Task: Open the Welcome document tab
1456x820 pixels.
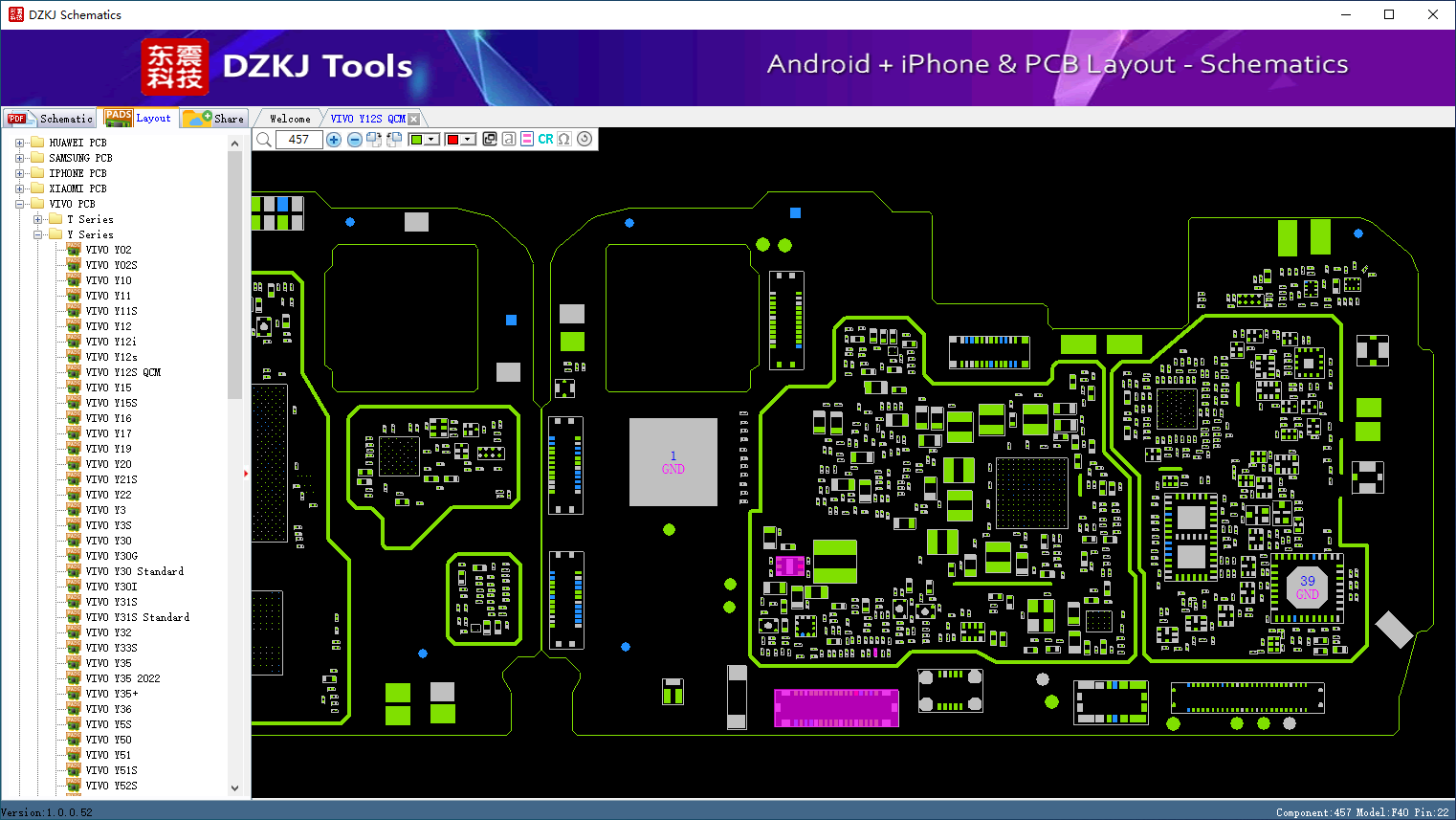Action: 289,119
